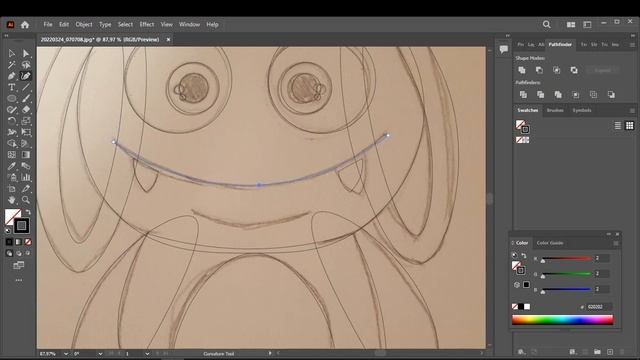Click the Minus Front shape mode icon
Screen dimensions: 640x360
539,70
